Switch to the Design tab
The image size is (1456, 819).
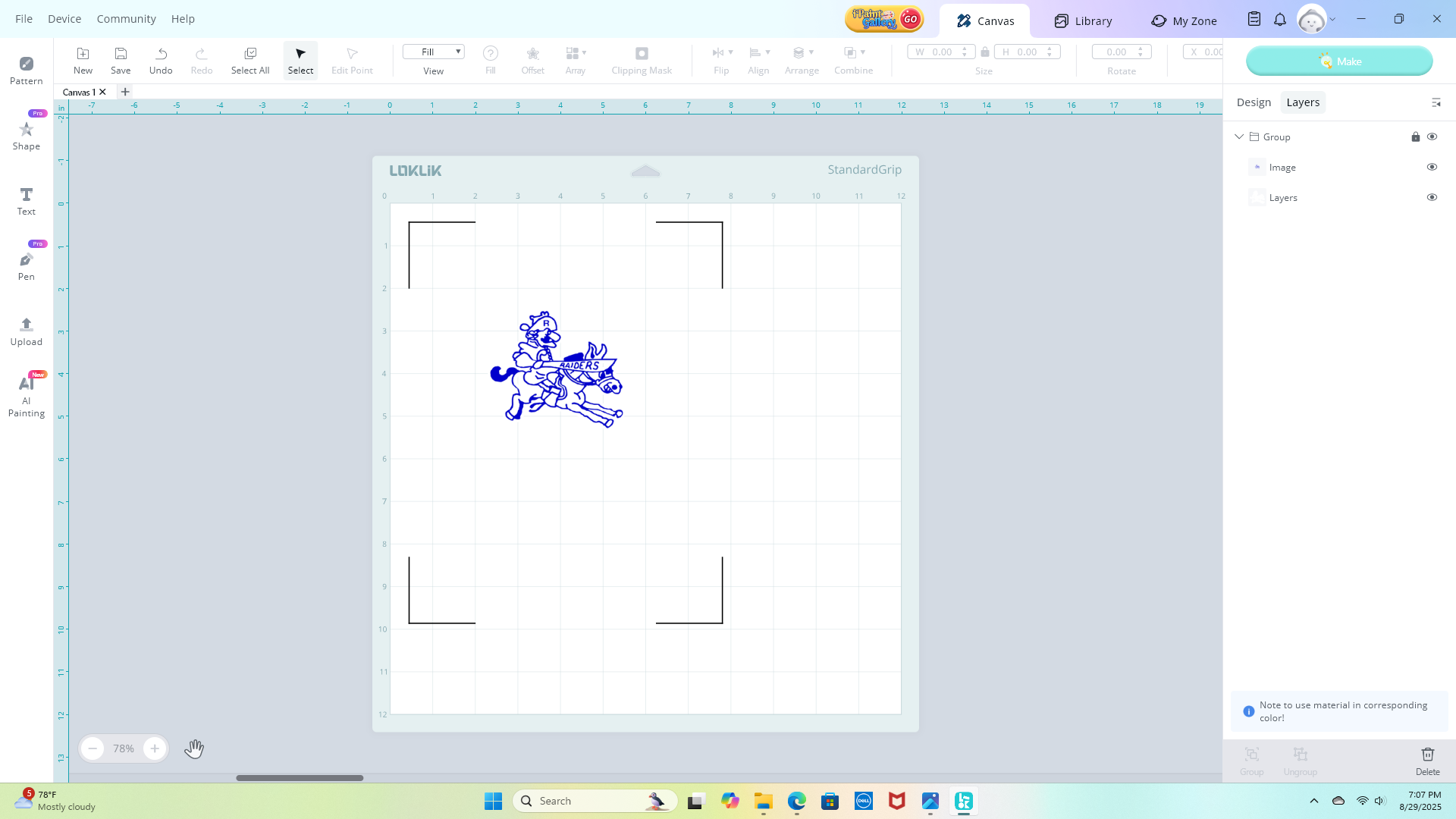tap(1254, 102)
